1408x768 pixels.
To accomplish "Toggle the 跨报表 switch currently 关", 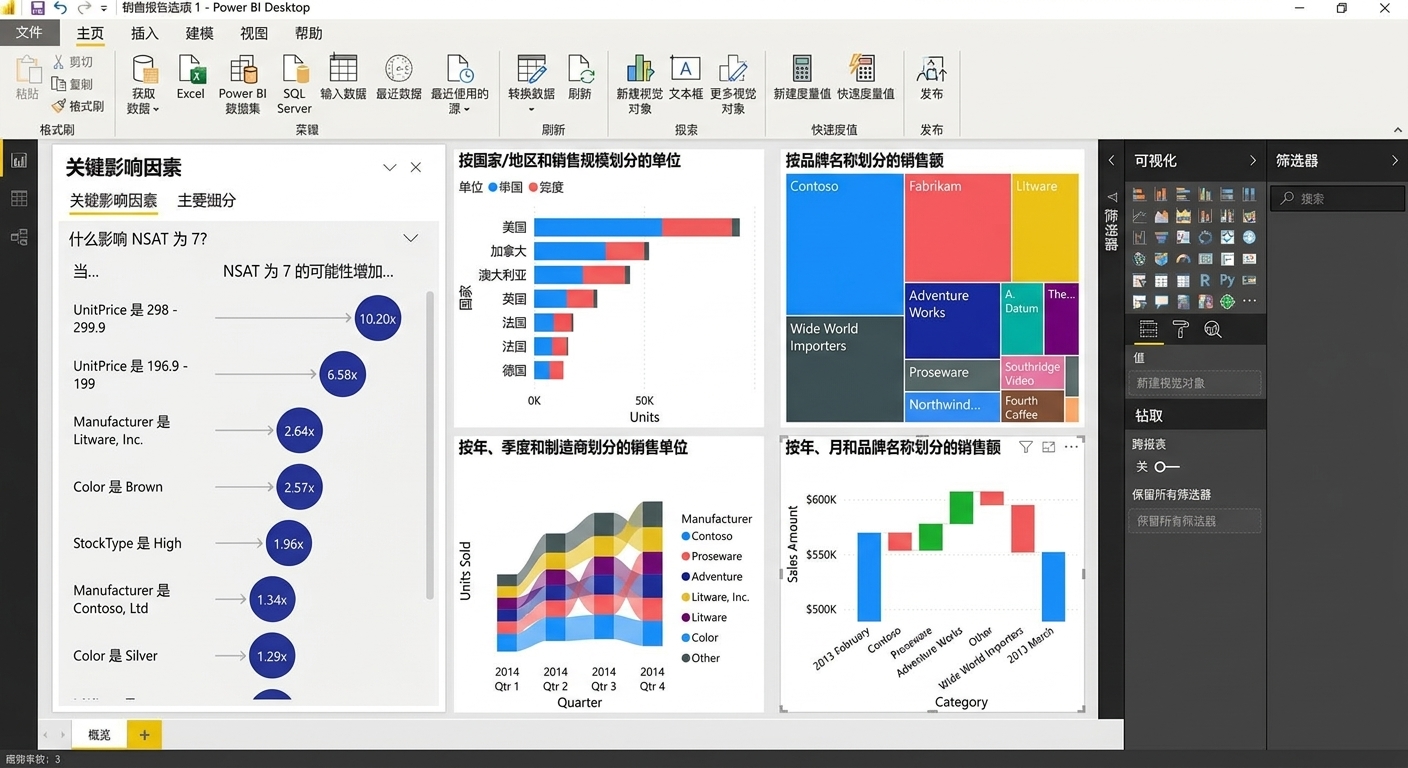I will (x=1167, y=467).
